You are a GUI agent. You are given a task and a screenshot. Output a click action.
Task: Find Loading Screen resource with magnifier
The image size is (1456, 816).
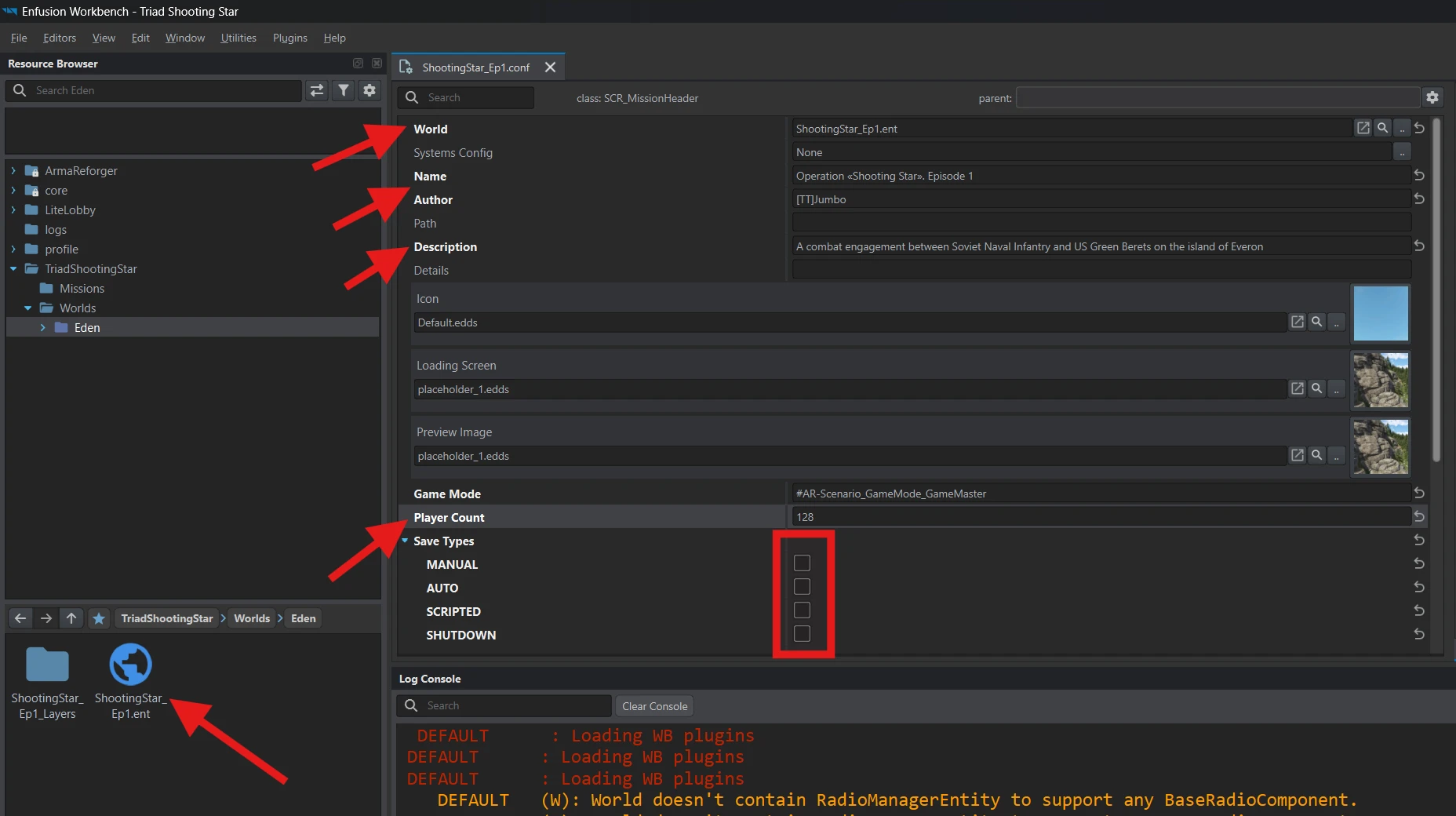1317,388
